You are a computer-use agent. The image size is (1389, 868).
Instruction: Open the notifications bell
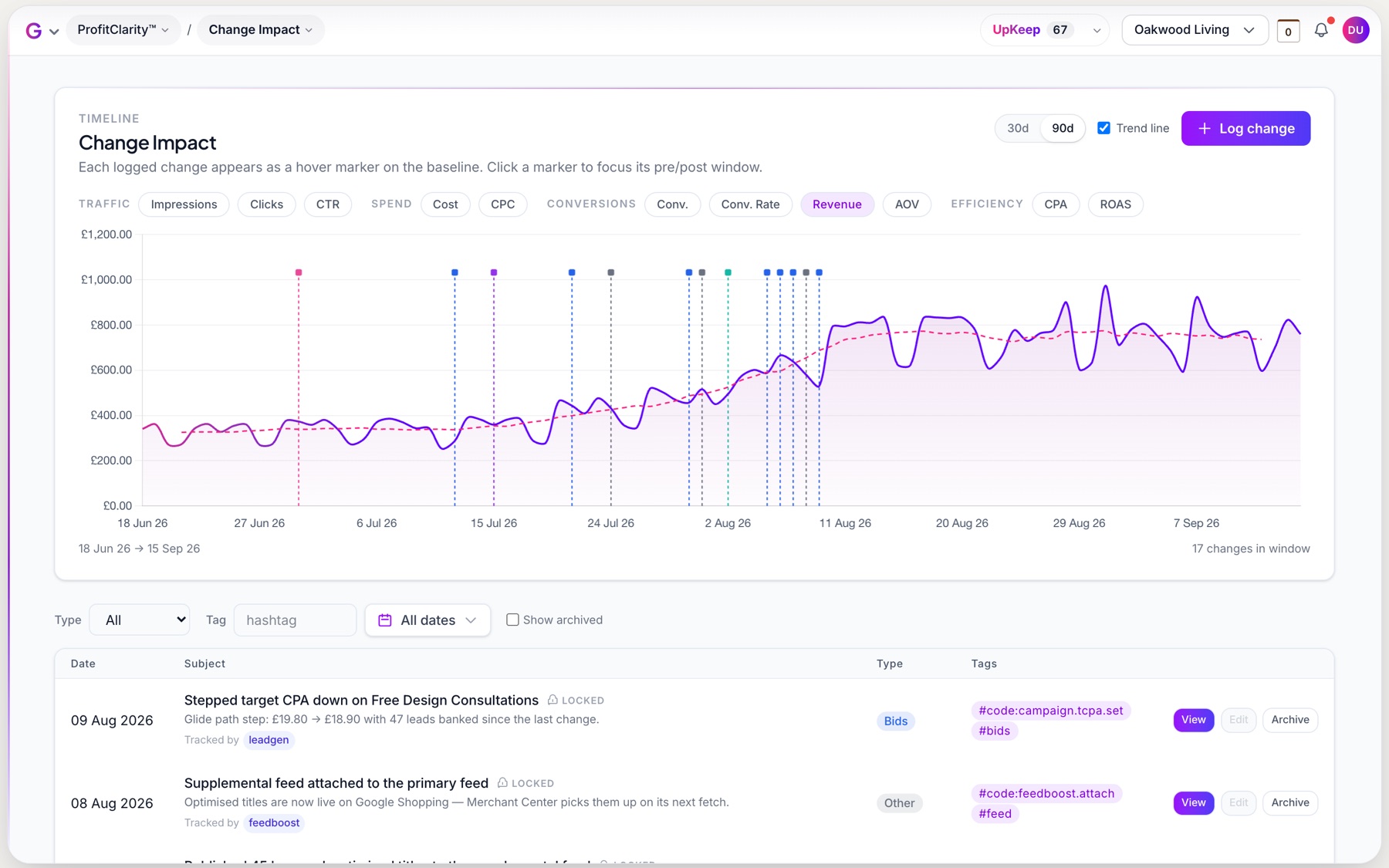[x=1321, y=30]
